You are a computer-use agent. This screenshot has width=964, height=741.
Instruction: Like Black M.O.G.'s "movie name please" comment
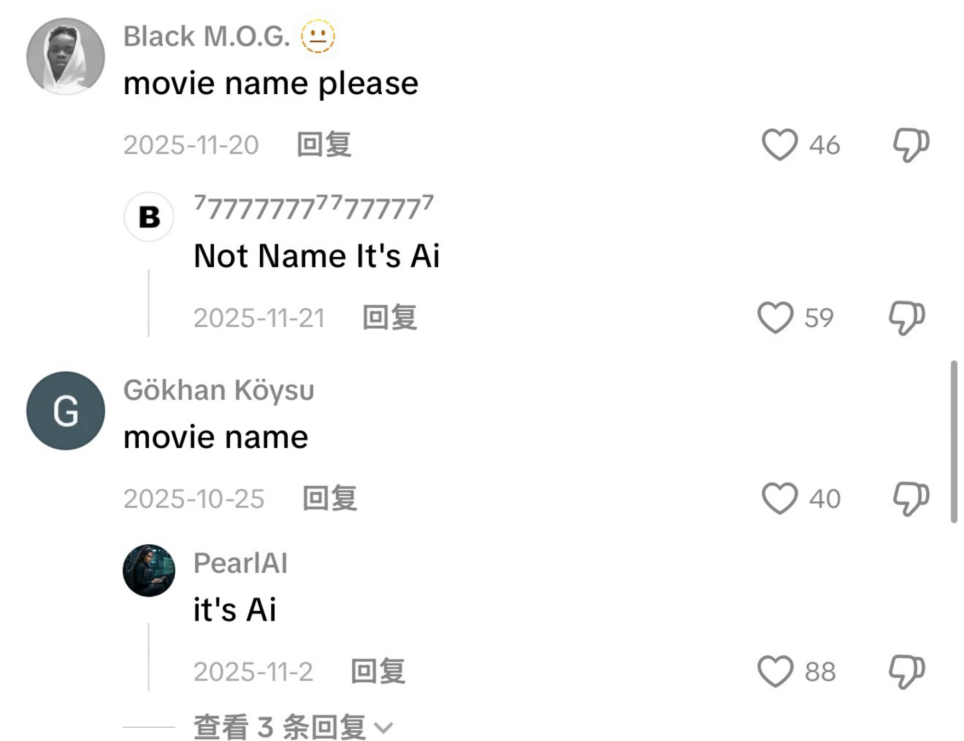780,145
